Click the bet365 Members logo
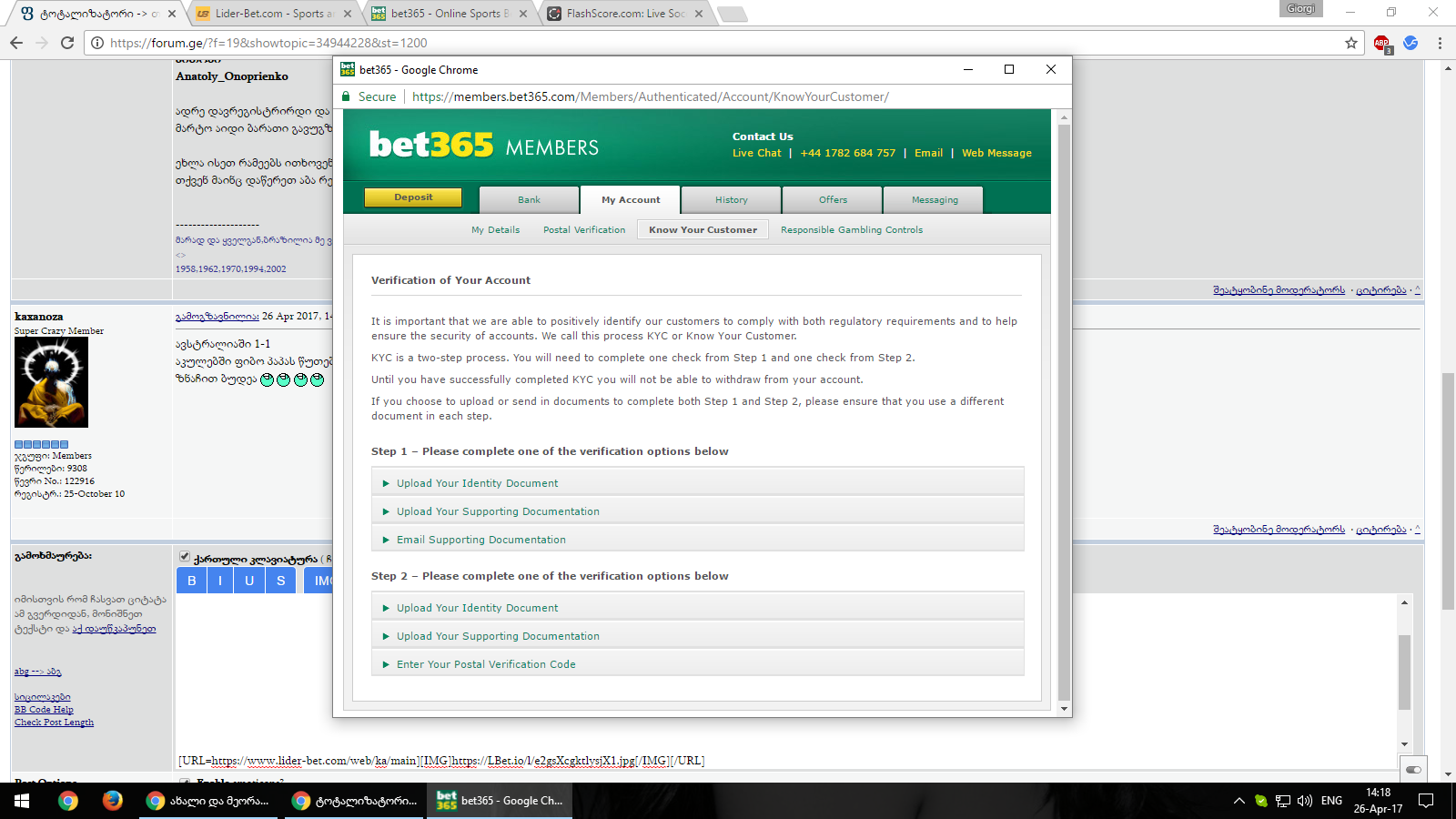This screenshot has height=819, width=1456. (x=484, y=146)
